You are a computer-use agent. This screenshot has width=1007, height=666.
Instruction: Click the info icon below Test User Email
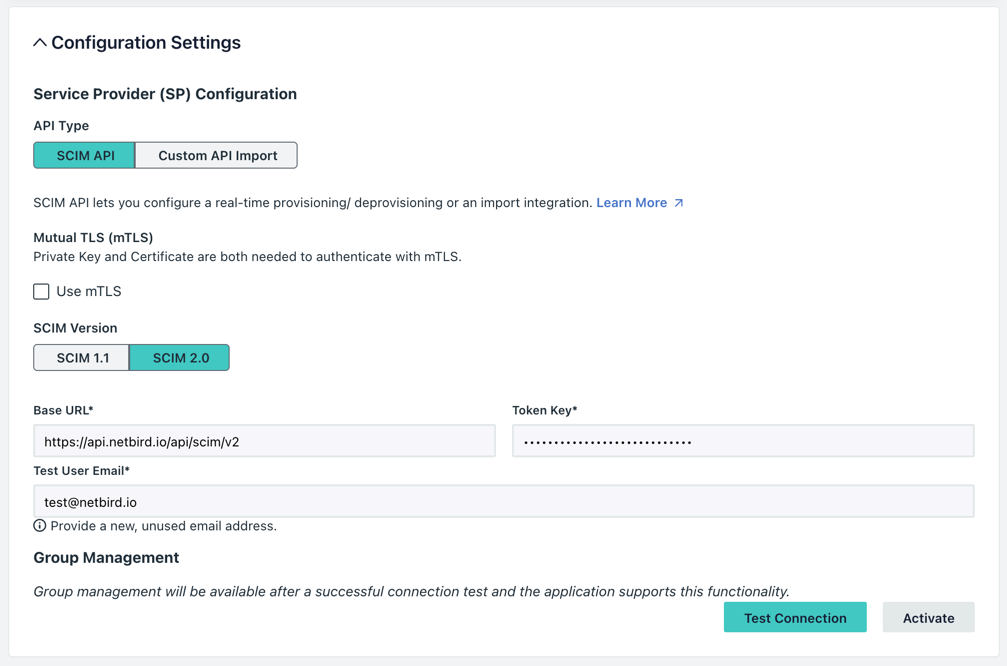[x=39, y=524]
